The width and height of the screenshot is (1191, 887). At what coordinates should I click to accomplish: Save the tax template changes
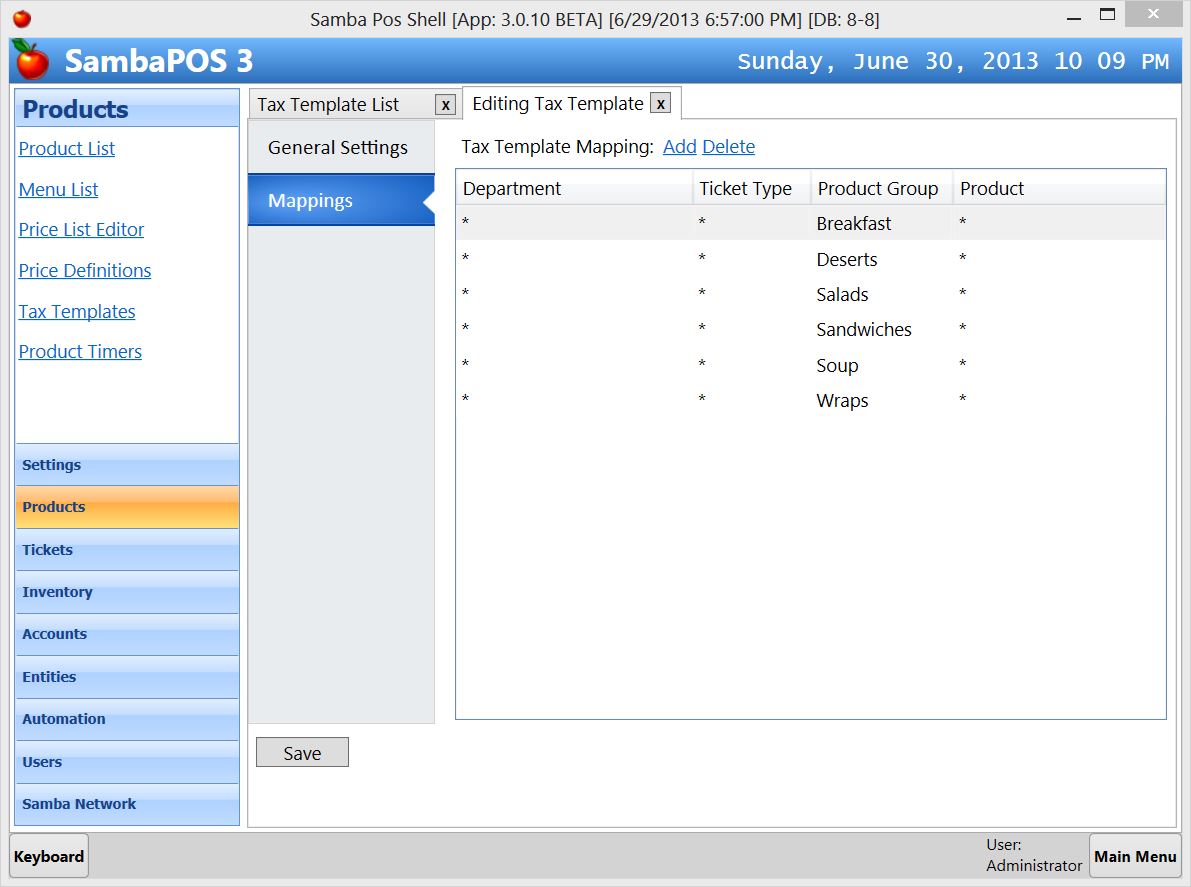click(x=301, y=751)
